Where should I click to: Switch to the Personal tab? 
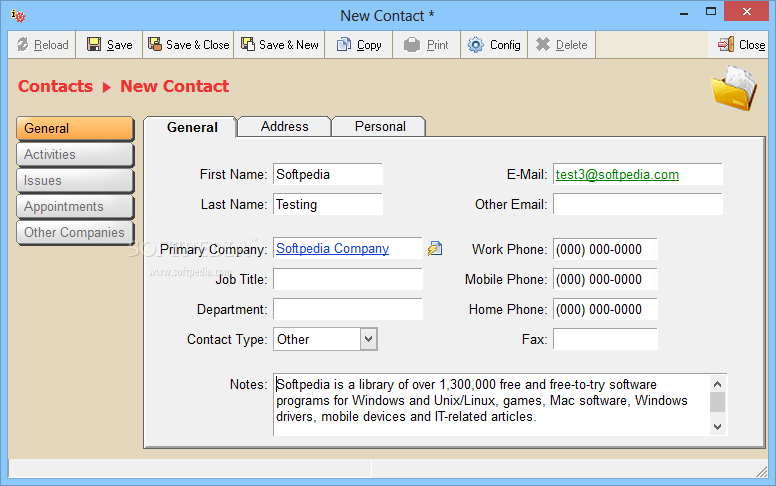point(380,127)
